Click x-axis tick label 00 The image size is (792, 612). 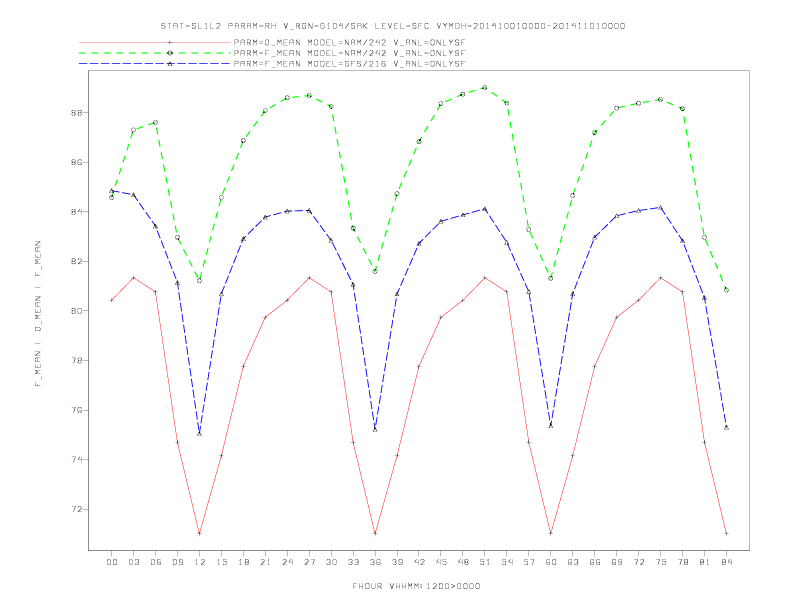click(112, 562)
